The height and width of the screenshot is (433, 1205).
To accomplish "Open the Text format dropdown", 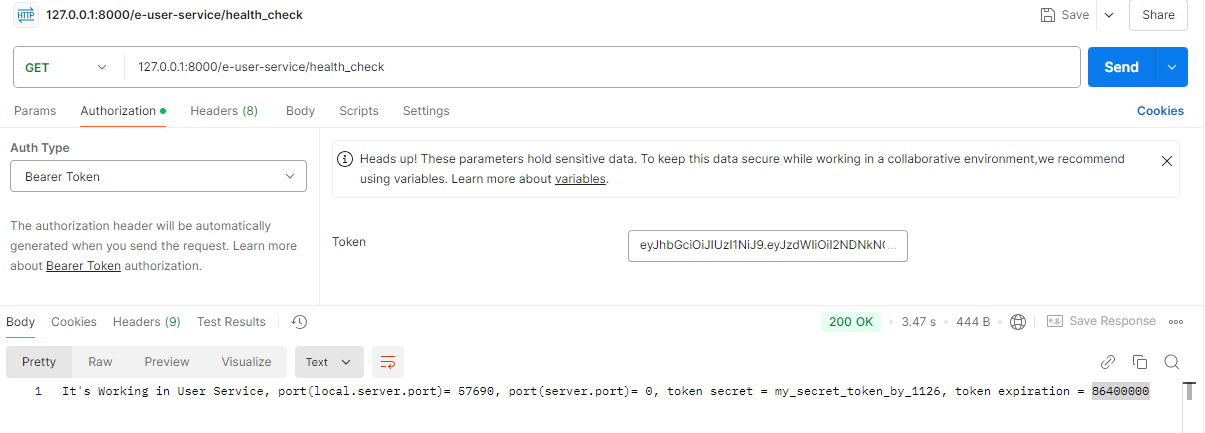I will click(x=328, y=362).
